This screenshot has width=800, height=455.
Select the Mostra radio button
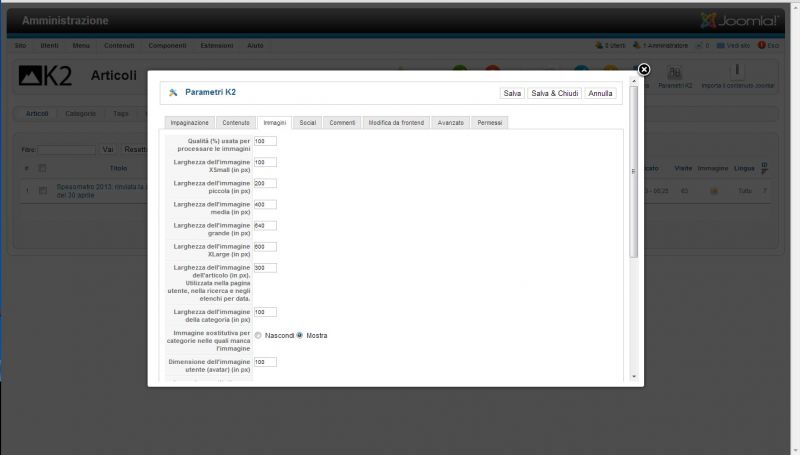(299, 335)
